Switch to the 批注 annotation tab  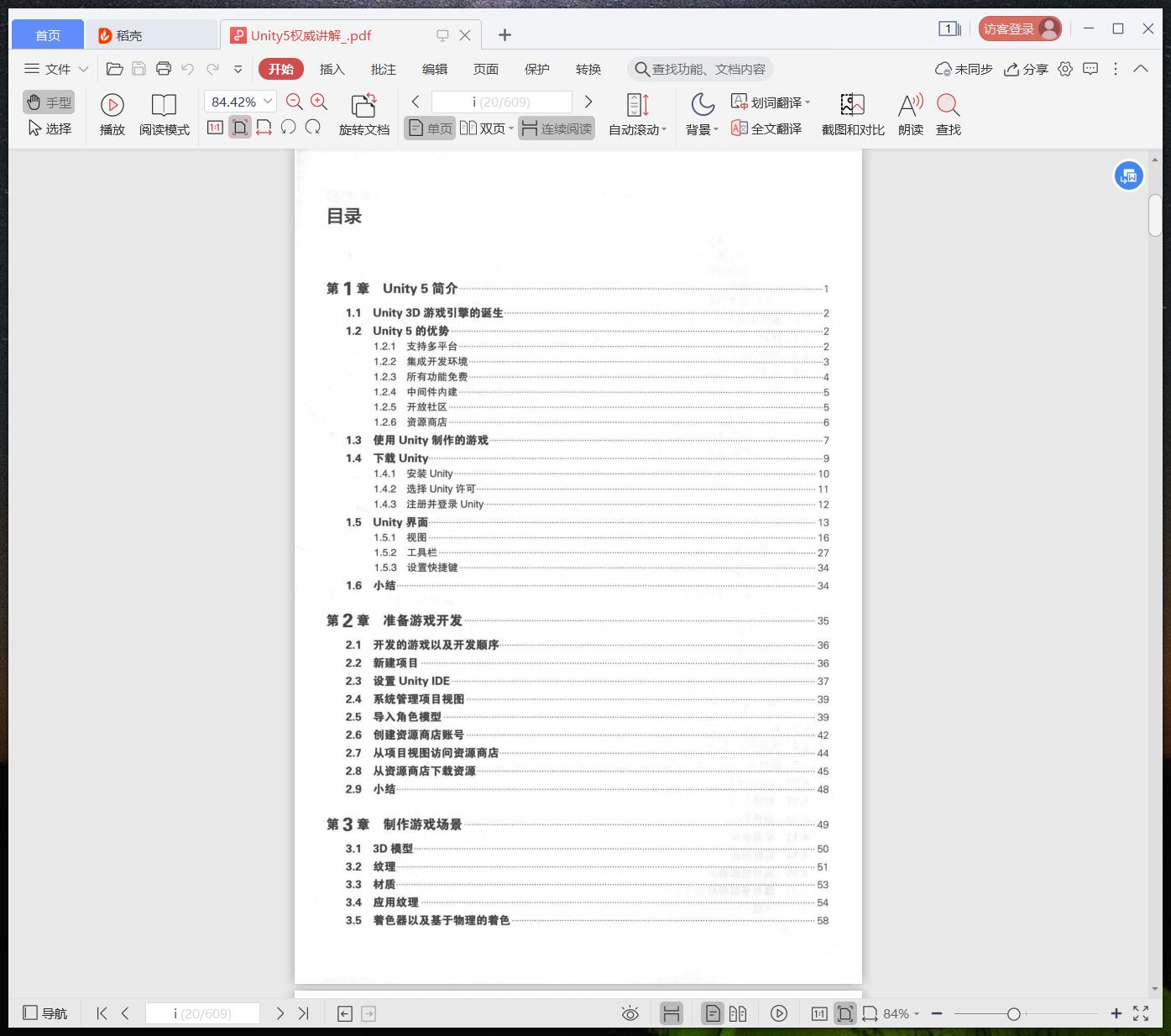click(384, 69)
